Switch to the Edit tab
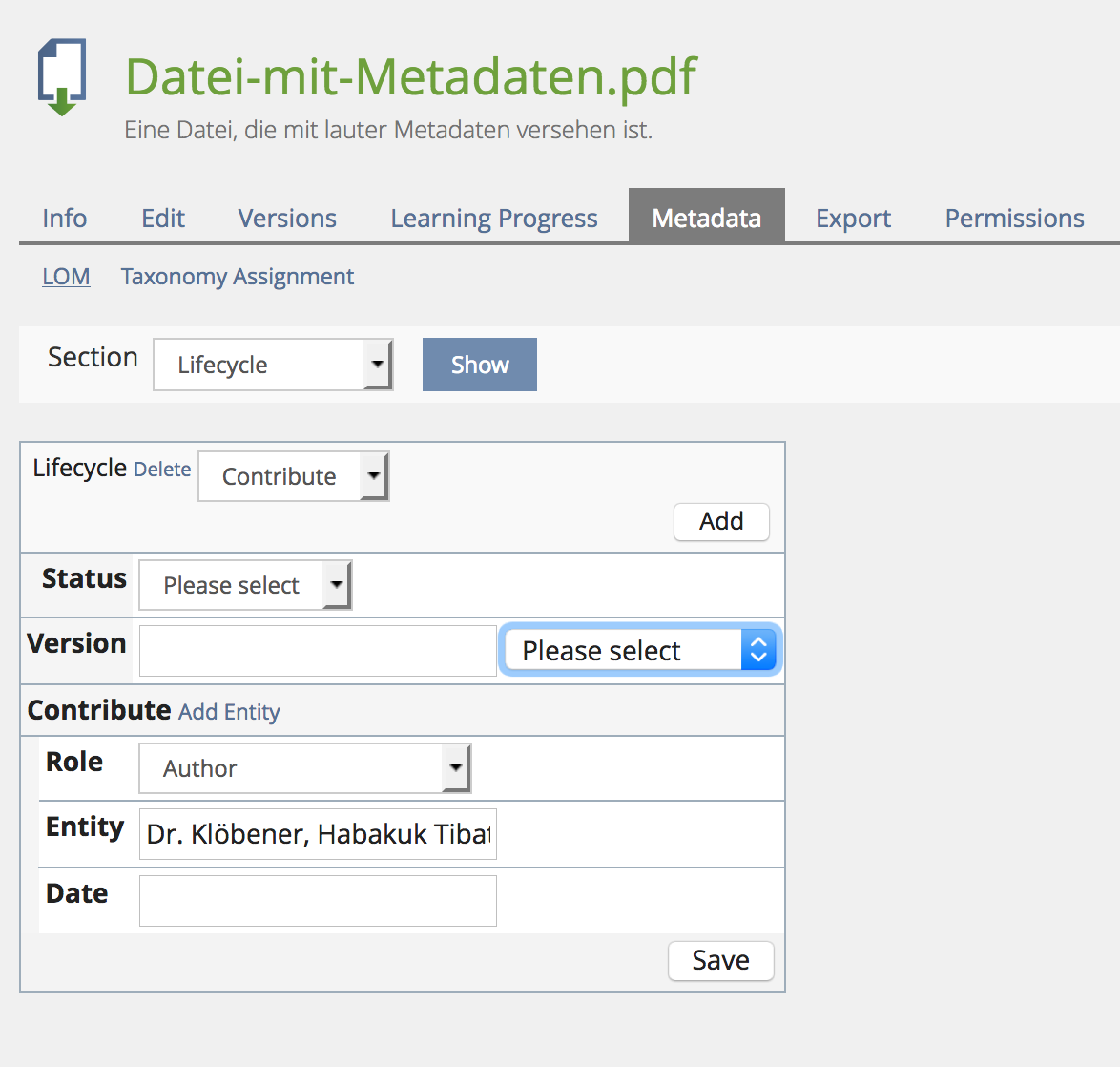The width and height of the screenshot is (1120, 1067). click(163, 219)
